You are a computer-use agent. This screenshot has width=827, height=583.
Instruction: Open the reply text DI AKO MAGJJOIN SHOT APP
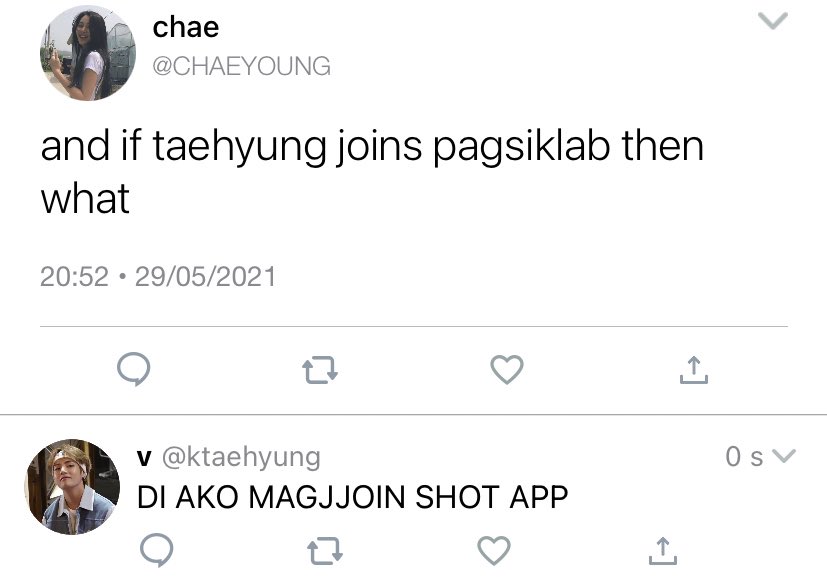352,497
